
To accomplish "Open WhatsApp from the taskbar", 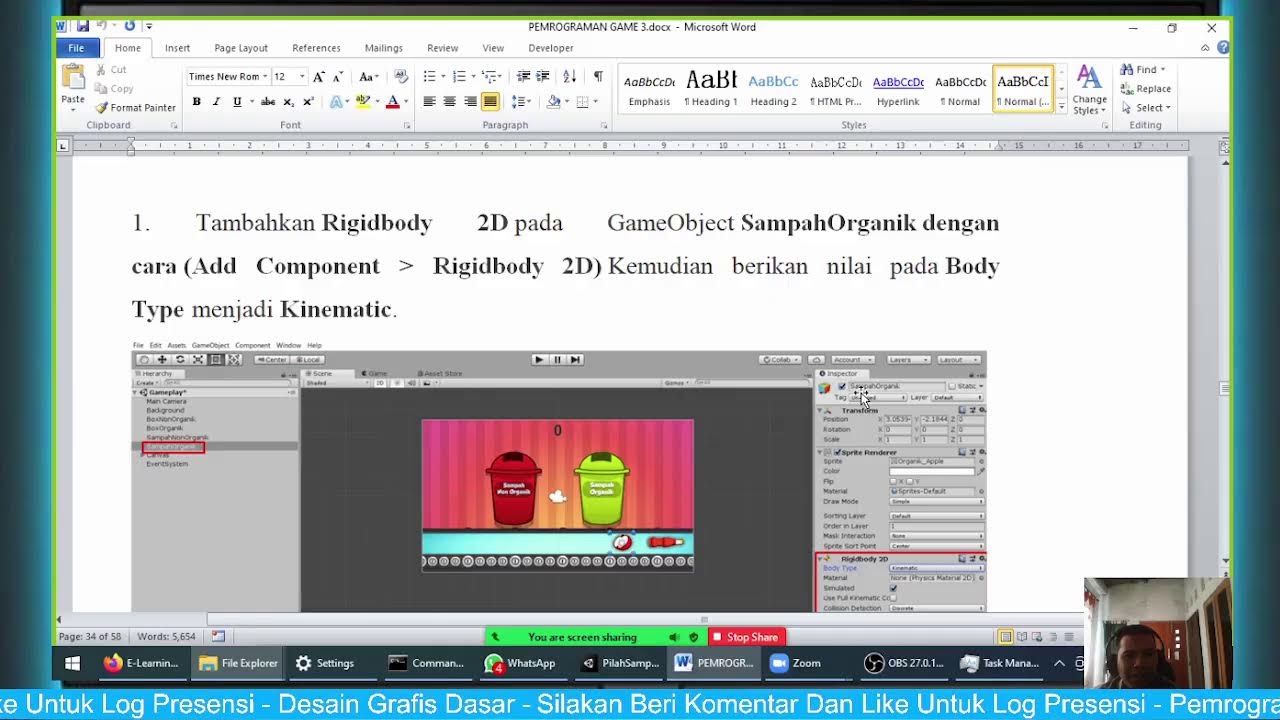I will click(x=520, y=663).
